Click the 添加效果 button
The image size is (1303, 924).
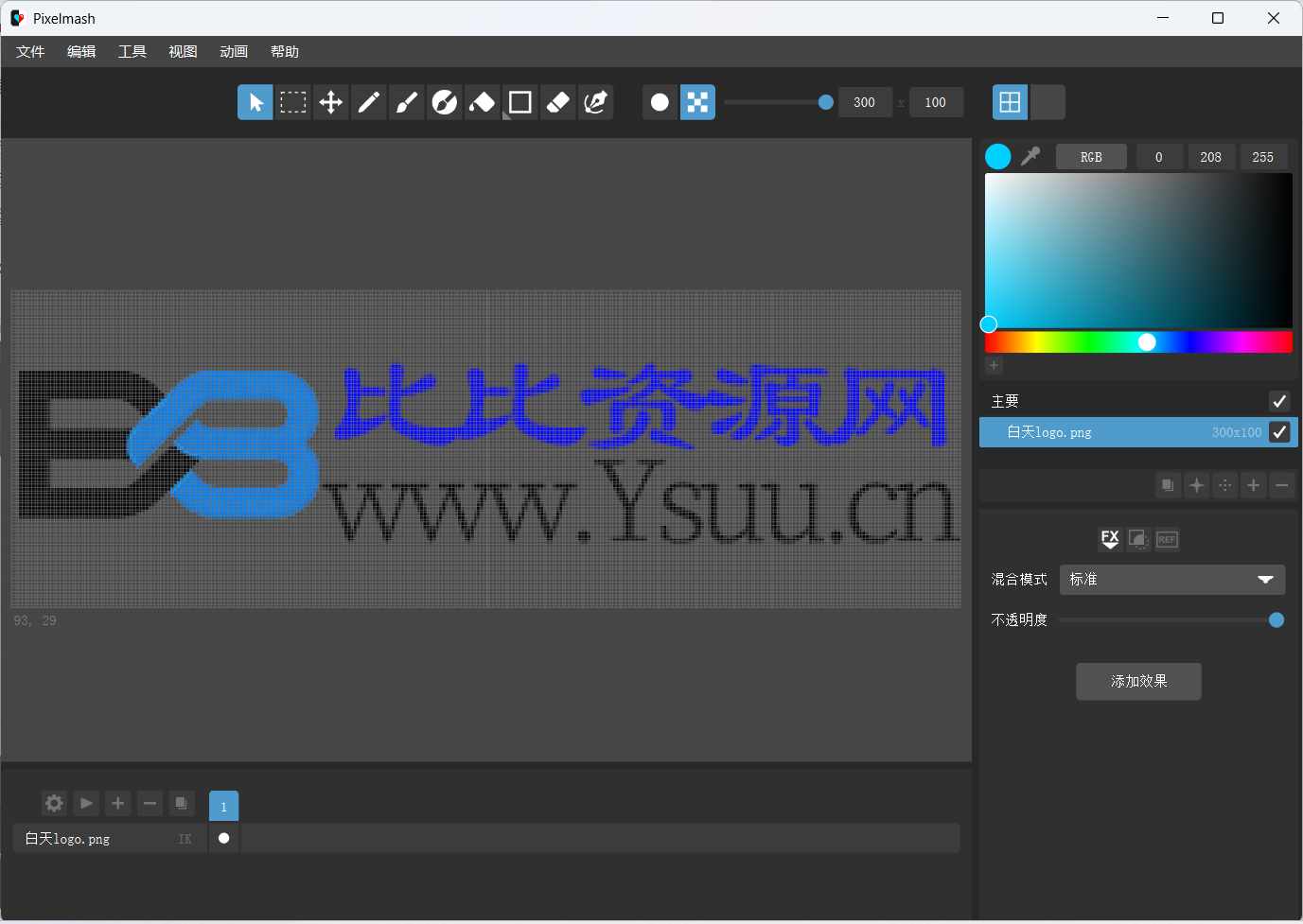tap(1138, 681)
